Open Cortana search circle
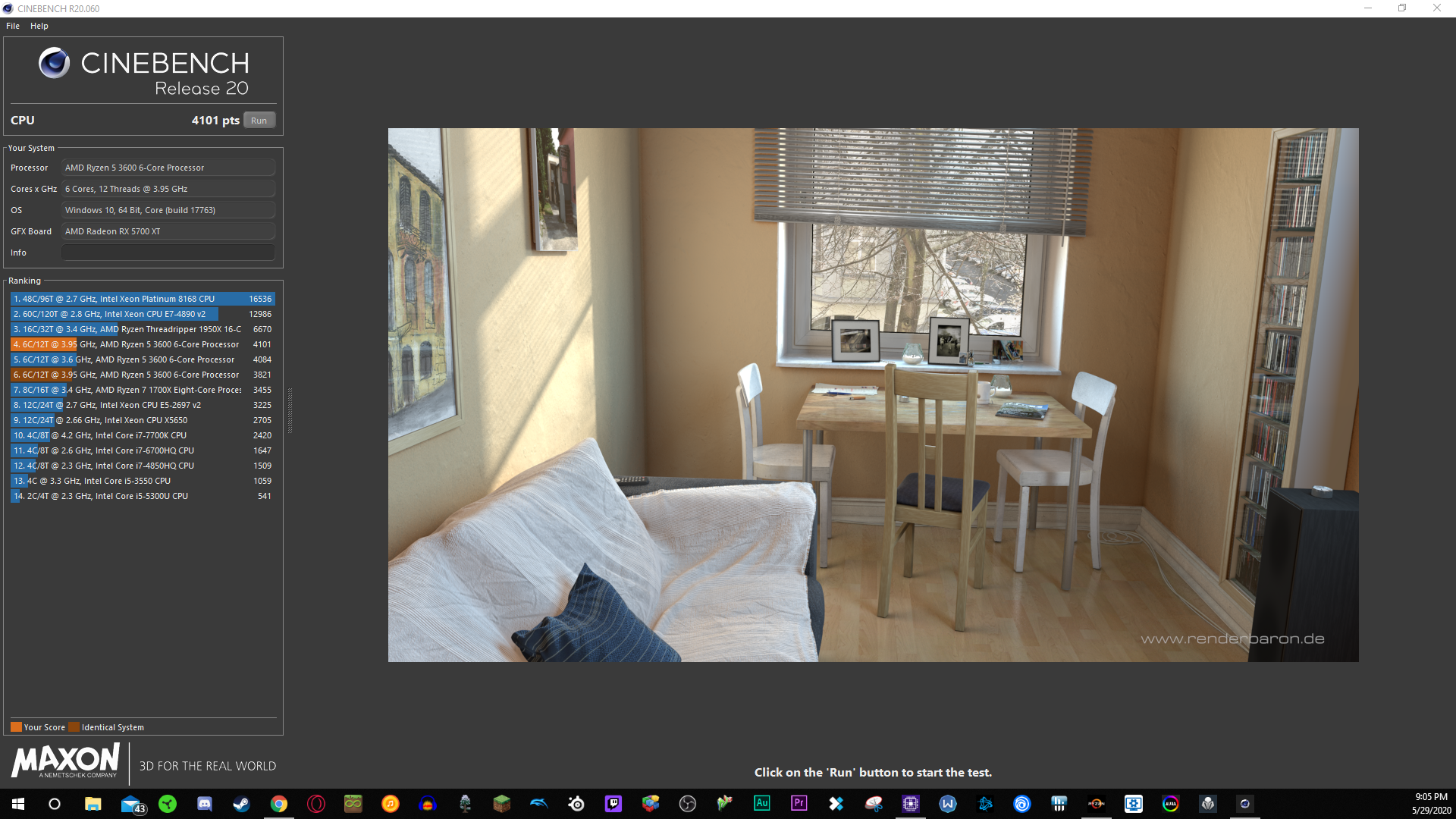Screen dimensions: 1456x819 point(55,804)
